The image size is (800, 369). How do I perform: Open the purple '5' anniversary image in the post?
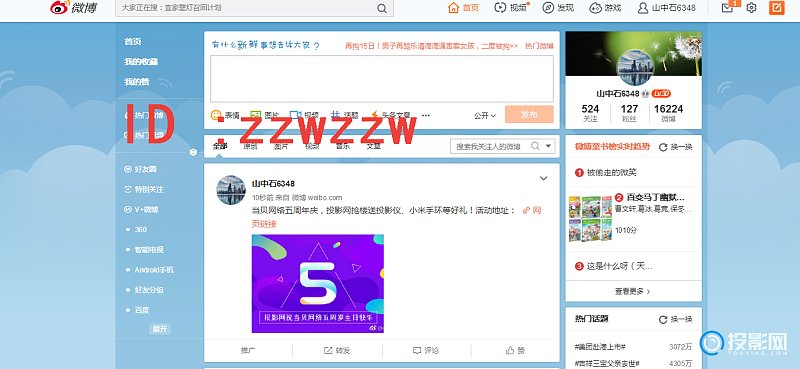[318, 284]
